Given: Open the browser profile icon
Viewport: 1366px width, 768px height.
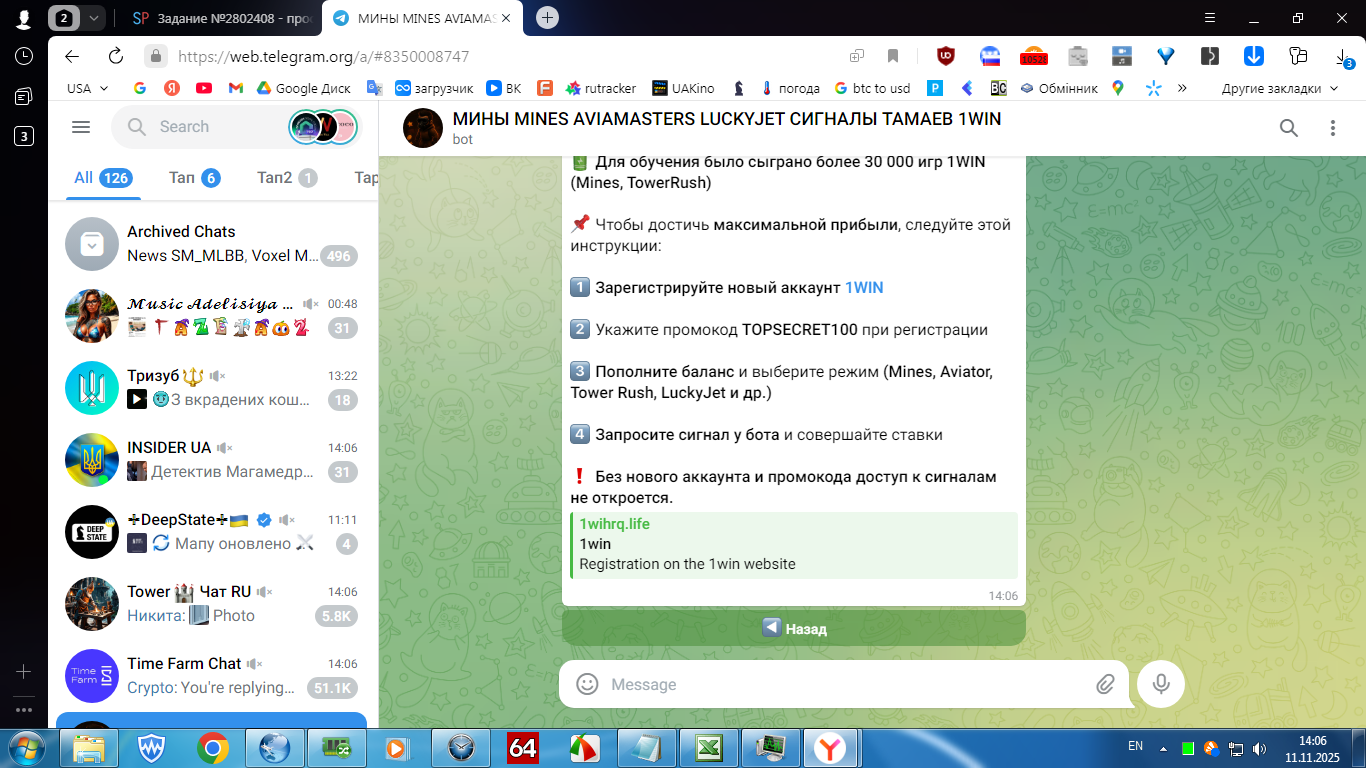Looking at the screenshot, I should click(24, 18).
